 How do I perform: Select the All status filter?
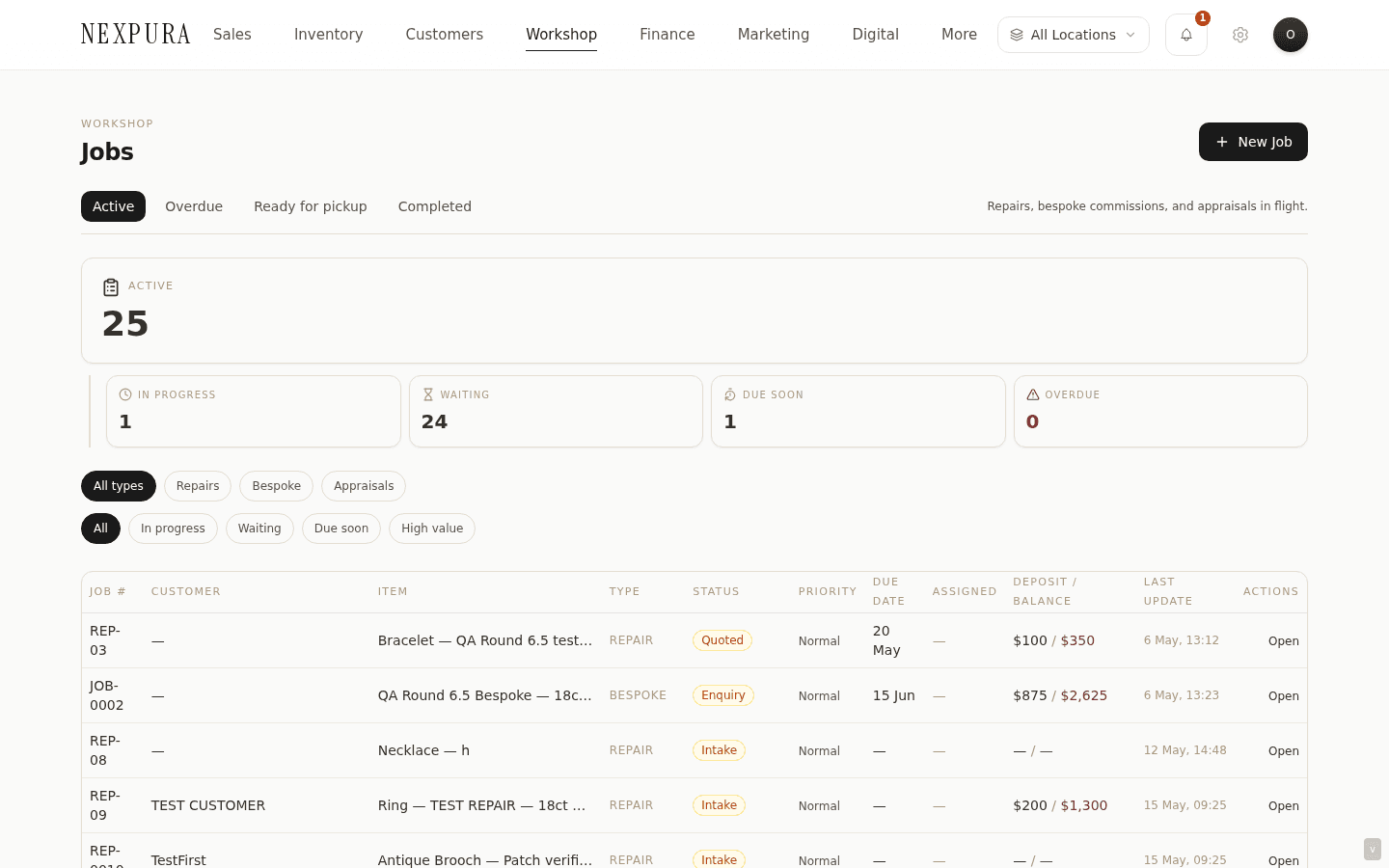[100, 529]
